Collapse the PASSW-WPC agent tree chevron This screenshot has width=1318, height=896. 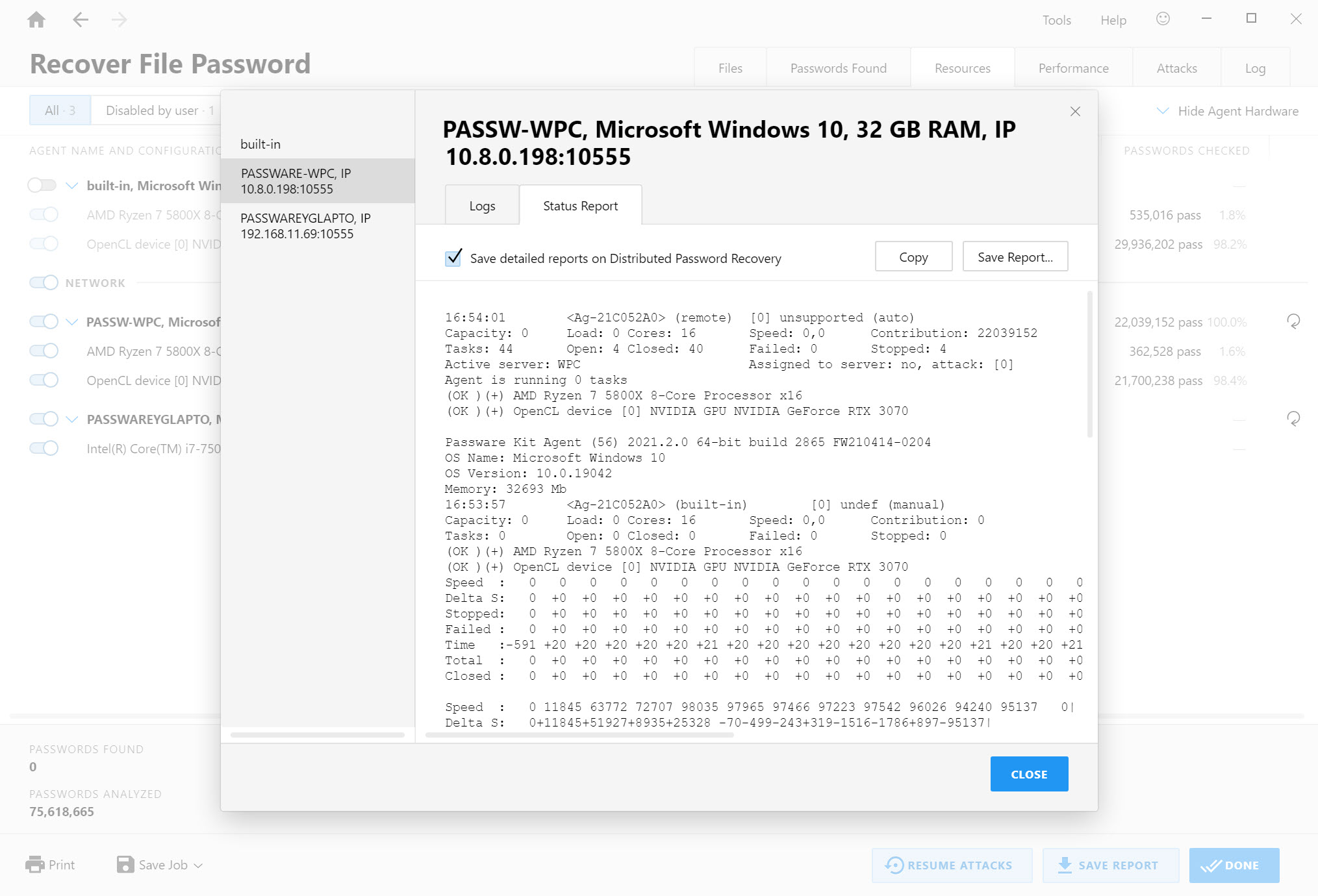pos(71,321)
